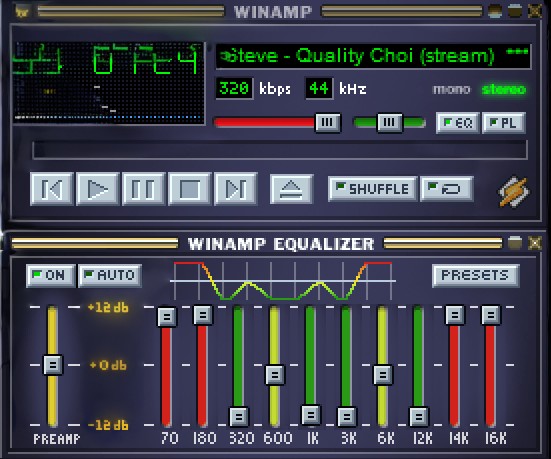This screenshot has width=551, height=459.
Task: Click the 70 Hz band slider handle
Action: point(167,317)
